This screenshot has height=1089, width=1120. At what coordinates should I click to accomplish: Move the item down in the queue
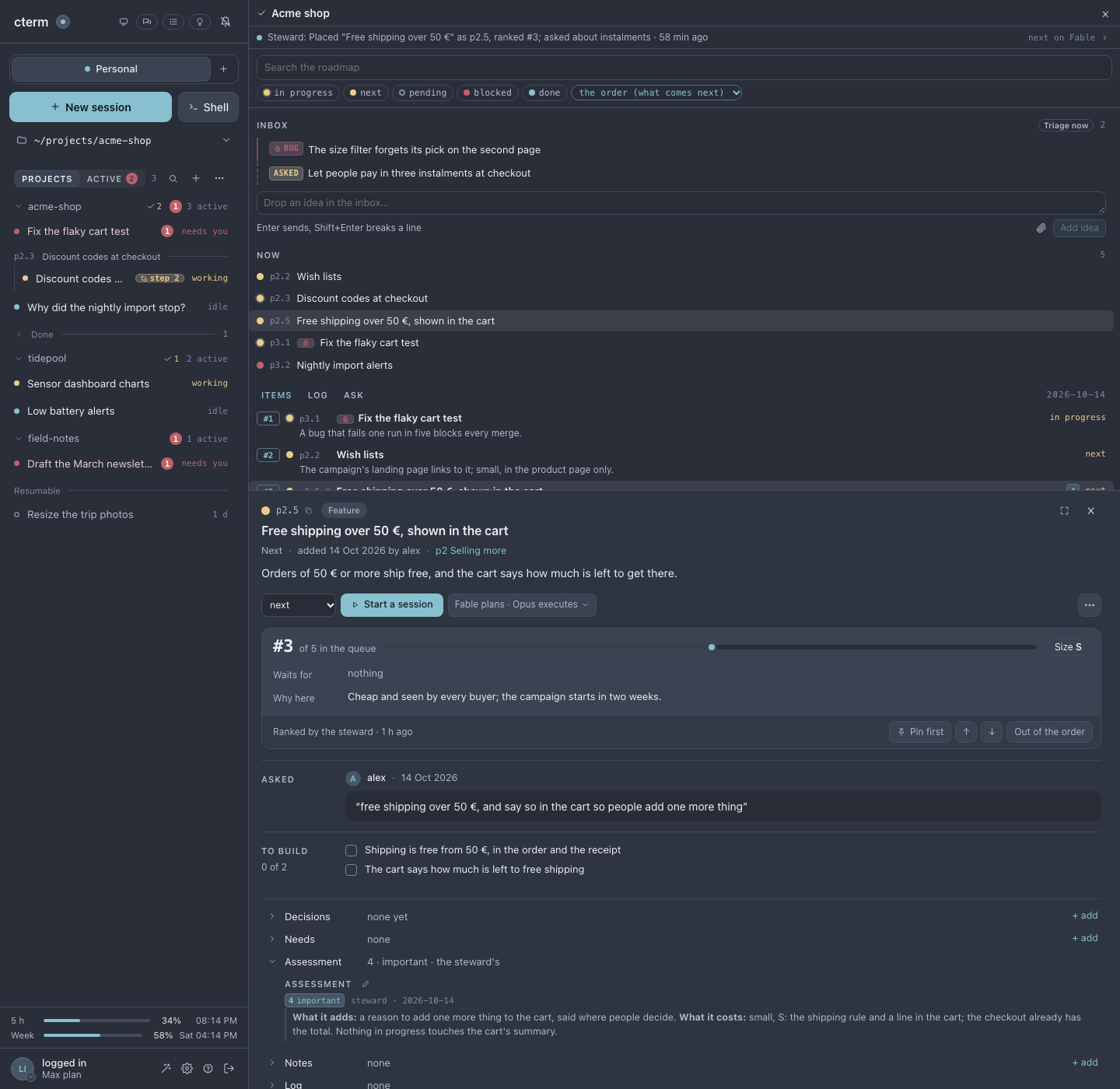click(992, 732)
